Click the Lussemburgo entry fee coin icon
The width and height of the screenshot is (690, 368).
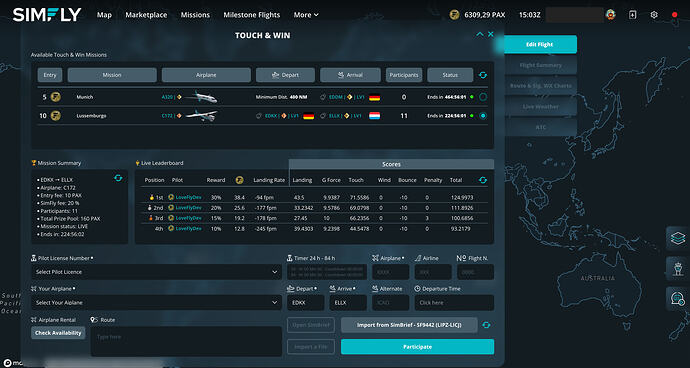click(x=55, y=116)
